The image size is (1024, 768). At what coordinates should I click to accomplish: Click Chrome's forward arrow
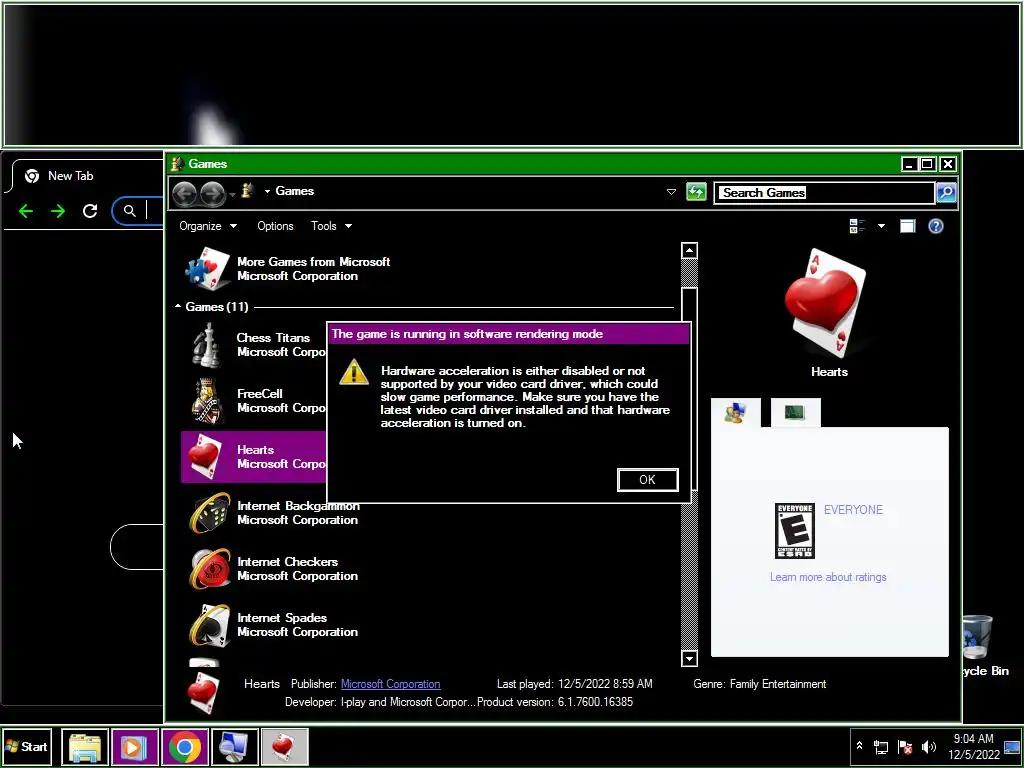pyautogui.click(x=57, y=211)
